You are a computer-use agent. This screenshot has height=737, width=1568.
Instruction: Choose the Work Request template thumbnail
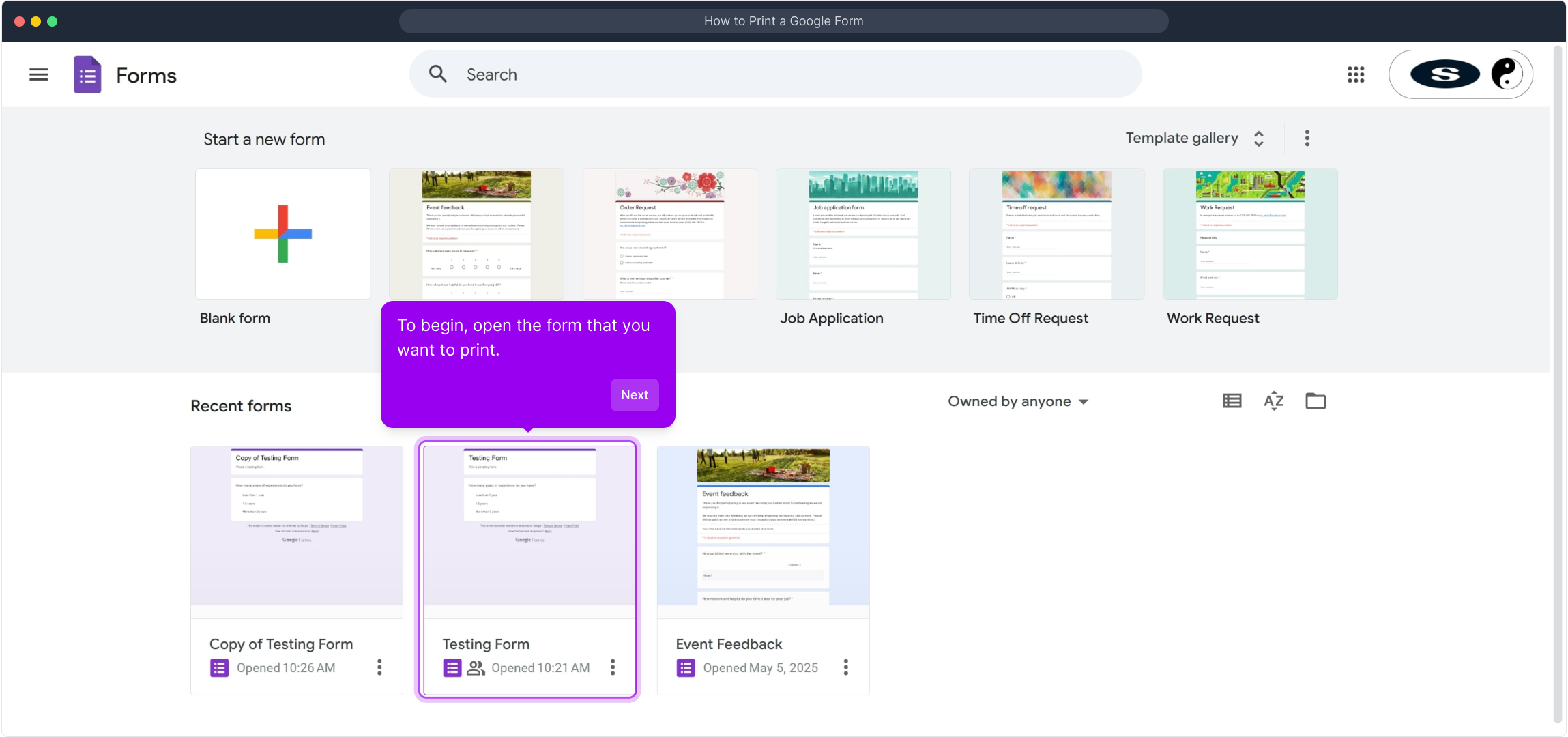click(1250, 233)
